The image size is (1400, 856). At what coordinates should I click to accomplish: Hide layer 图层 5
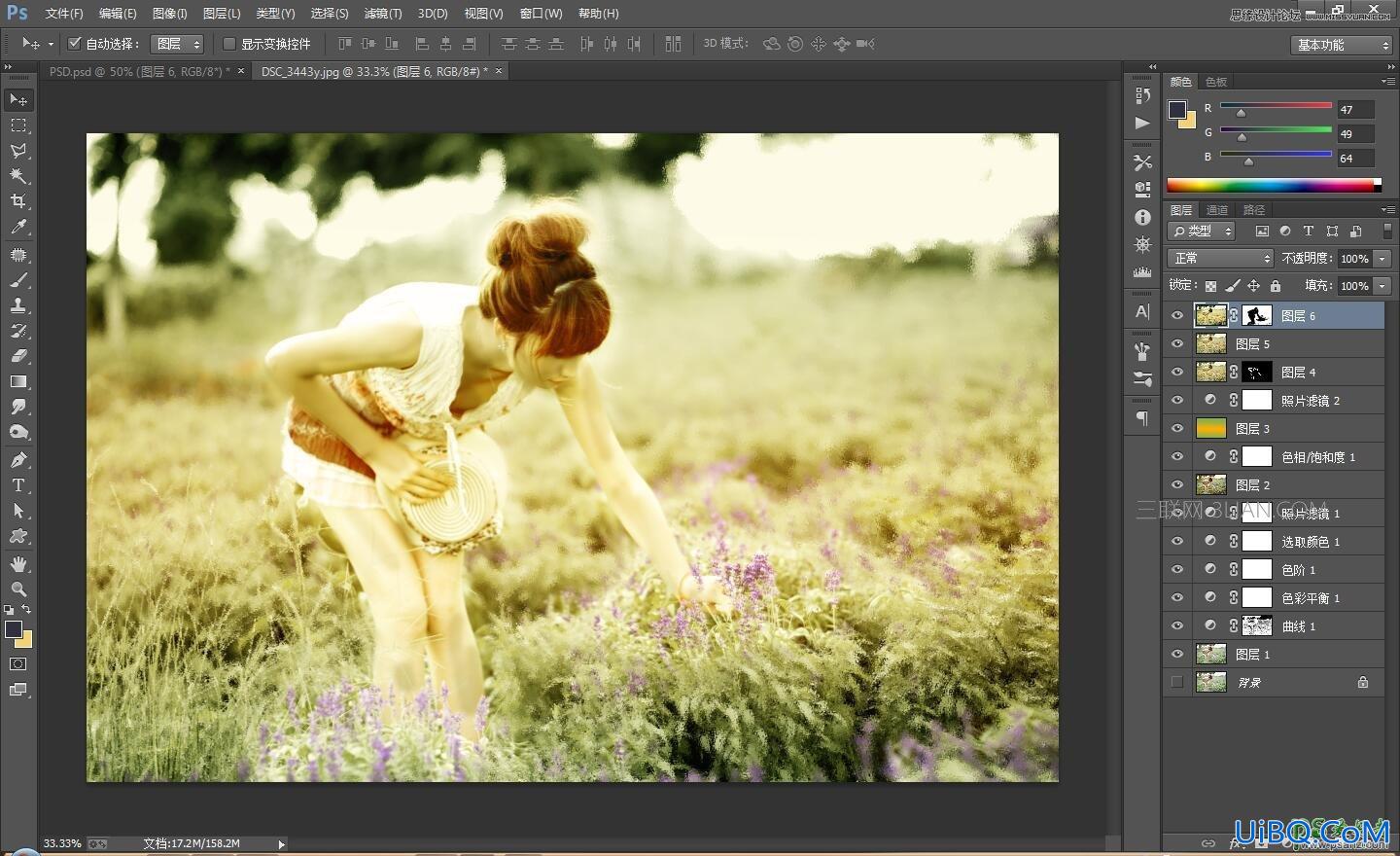tap(1177, 343)
